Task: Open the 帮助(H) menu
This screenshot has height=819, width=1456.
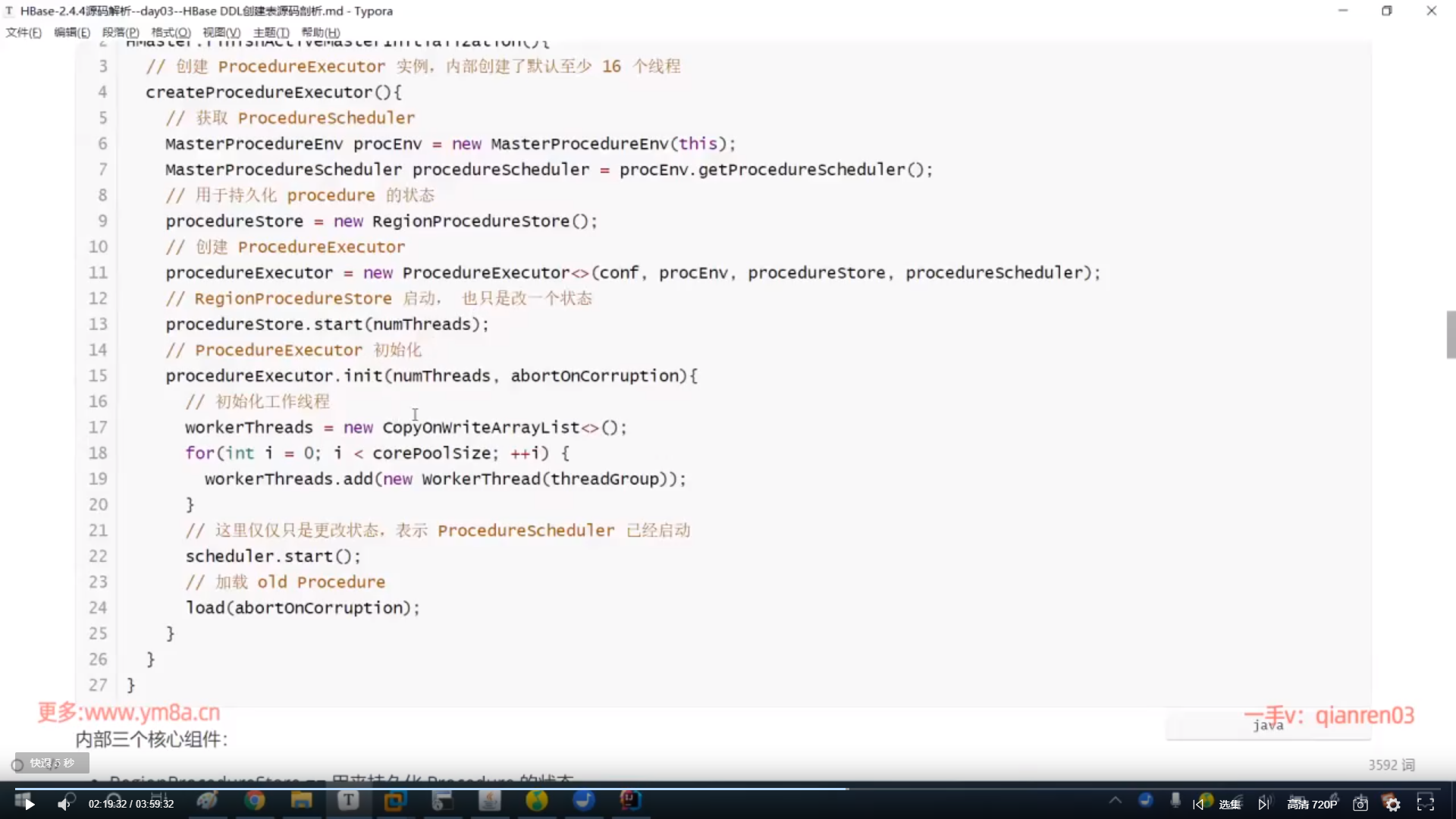Action: pos(321,33)
